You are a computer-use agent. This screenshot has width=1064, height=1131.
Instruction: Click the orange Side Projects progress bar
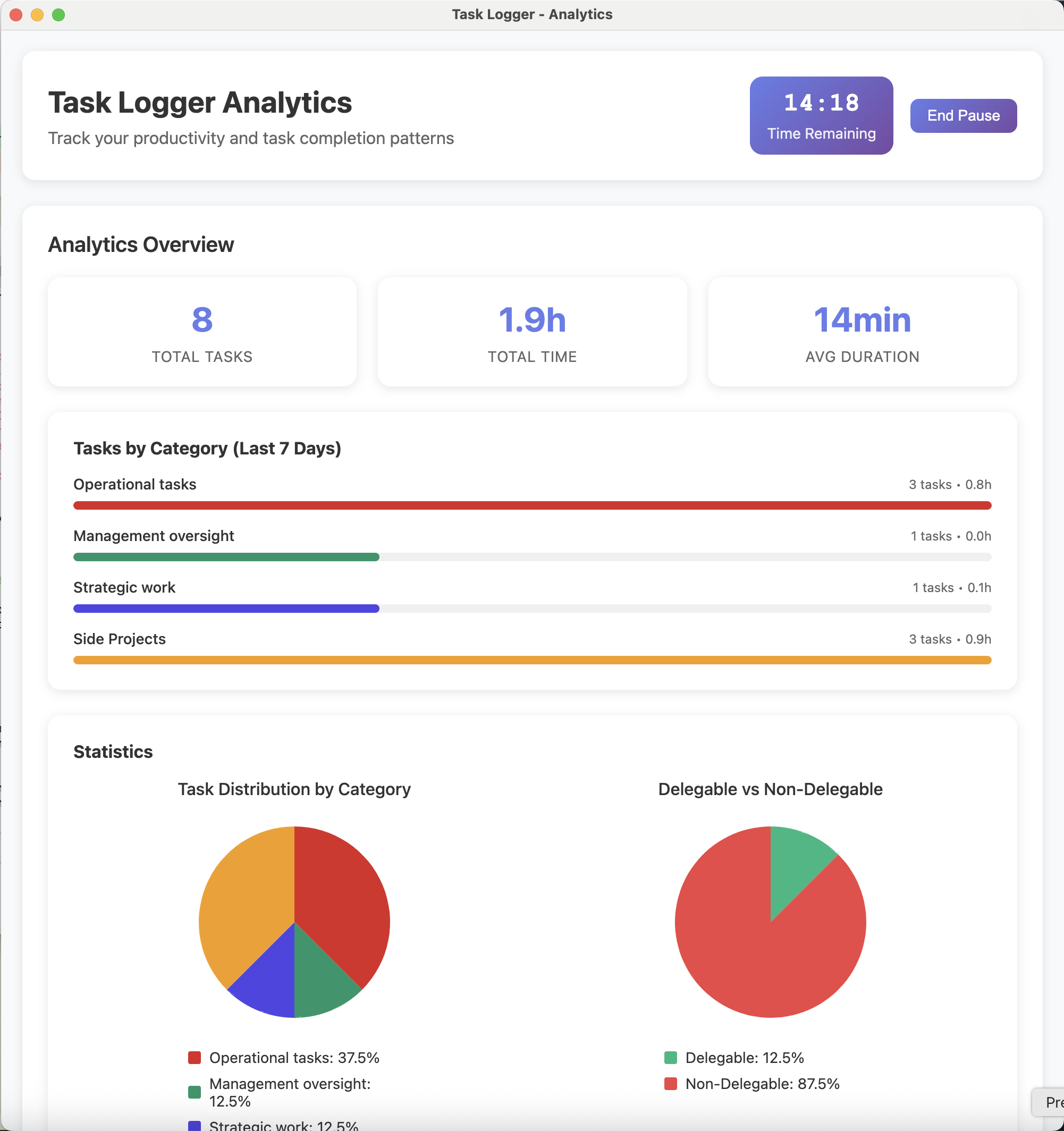532,660
